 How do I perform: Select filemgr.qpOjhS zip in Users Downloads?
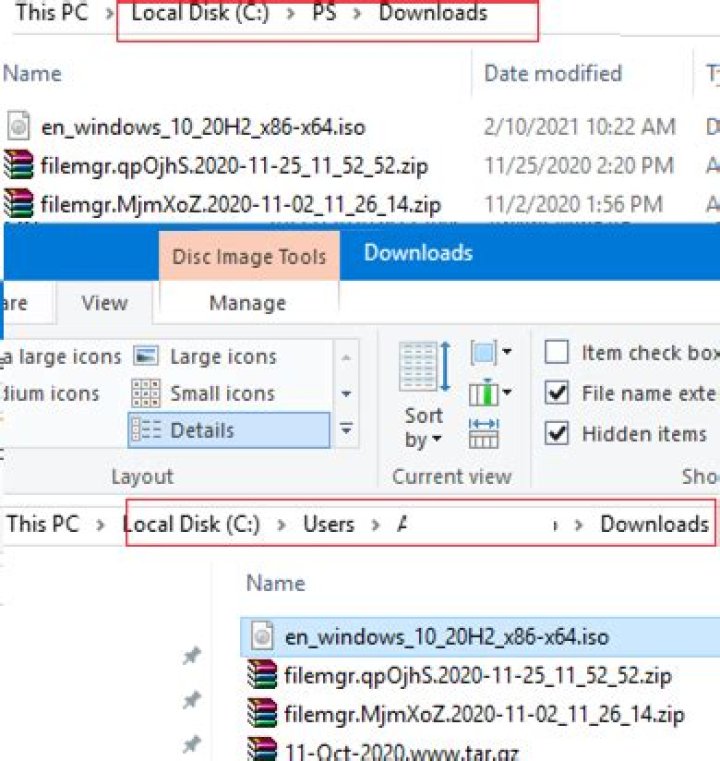tap(478, 676)
